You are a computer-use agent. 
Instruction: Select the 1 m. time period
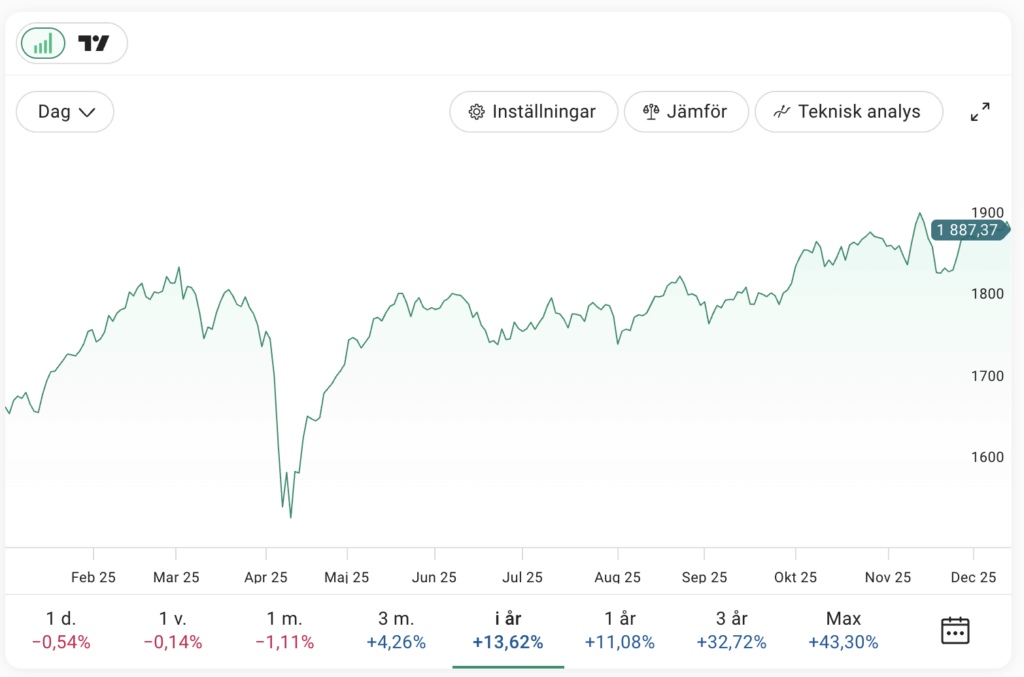[284, 630]
